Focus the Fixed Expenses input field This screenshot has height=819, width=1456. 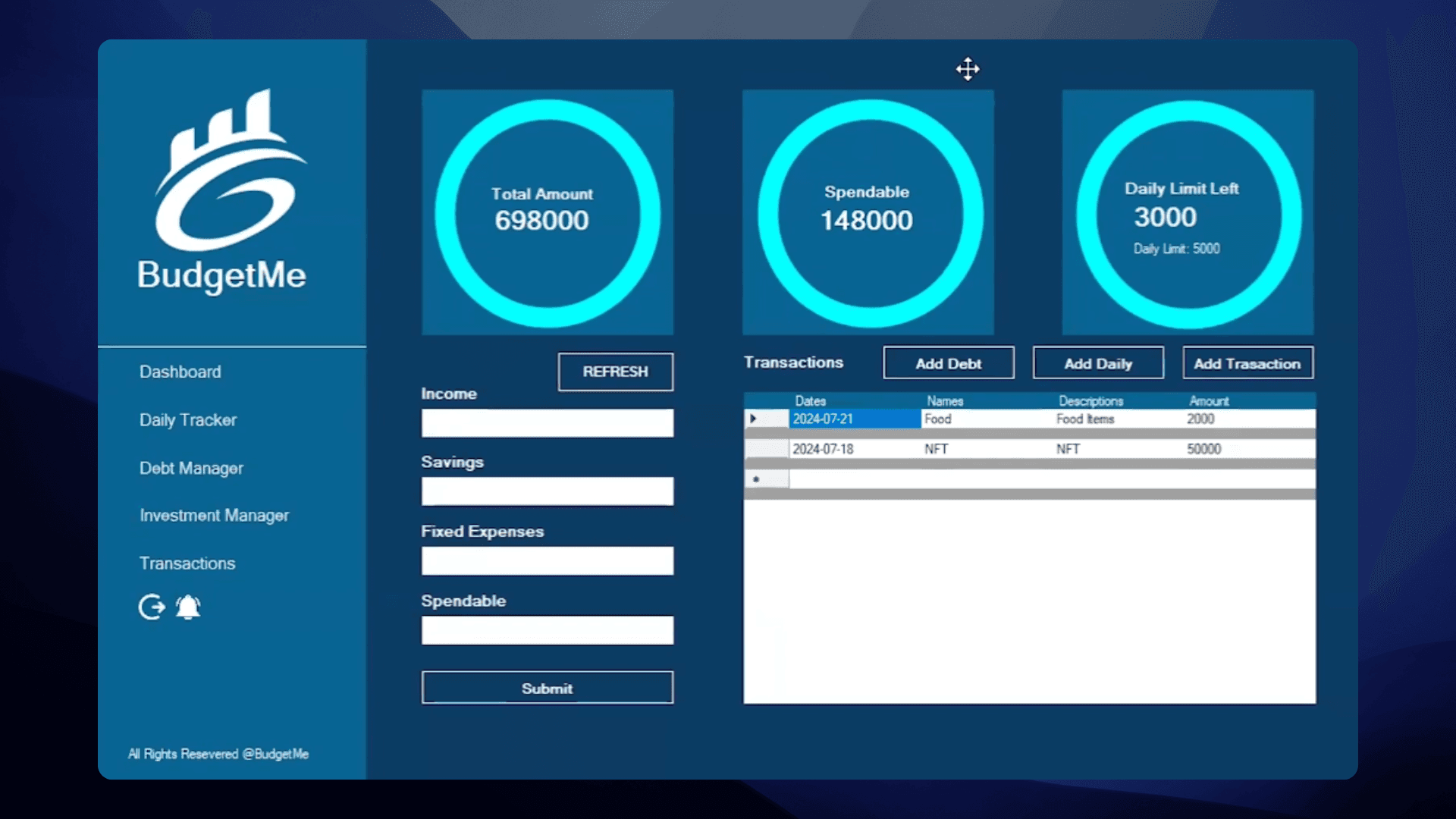[x=547, y=561]
